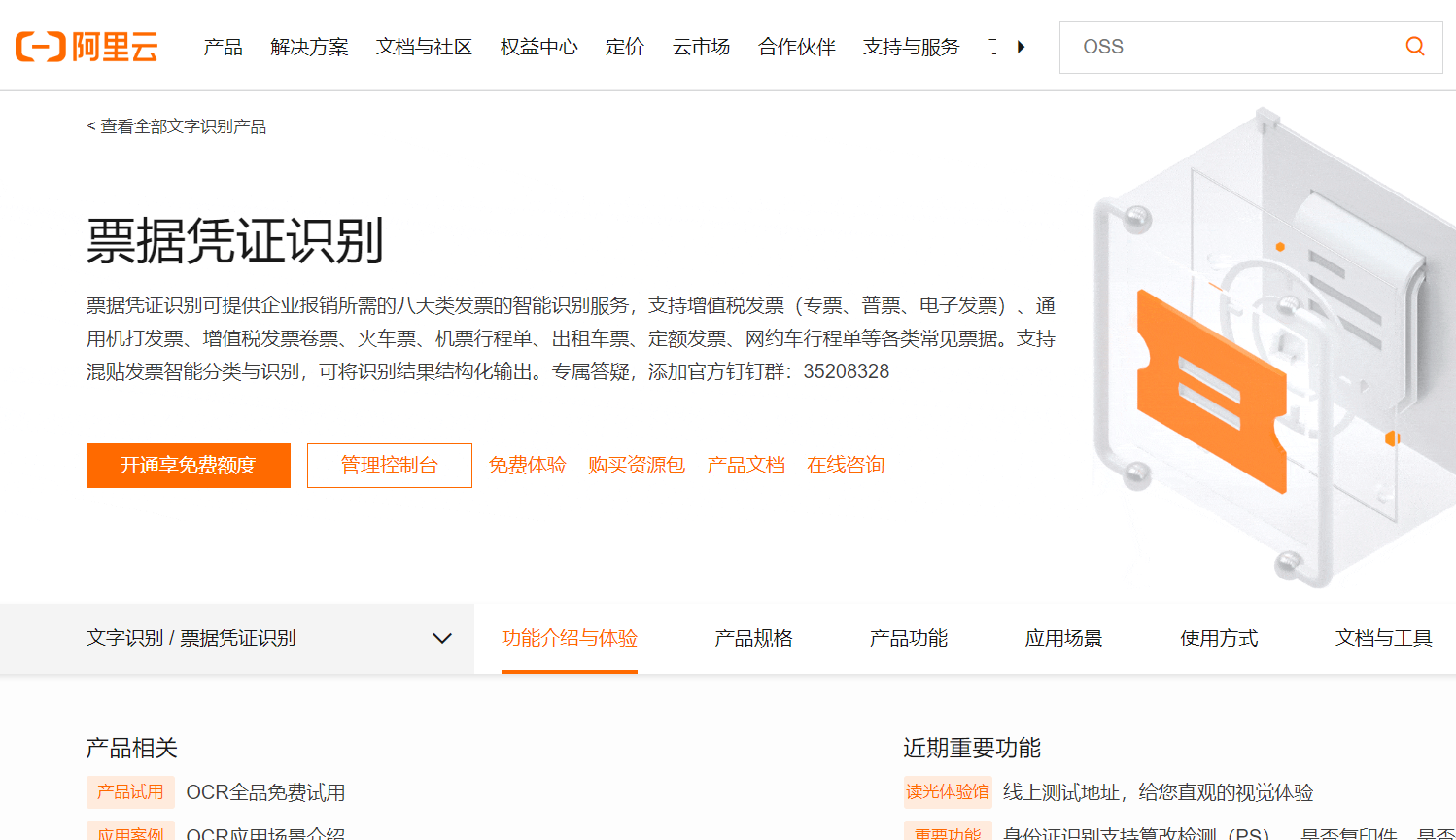Viewport: 1456px width, 840px height.
Task: Open the 云市场 menu item
Action: click(701, 47)
